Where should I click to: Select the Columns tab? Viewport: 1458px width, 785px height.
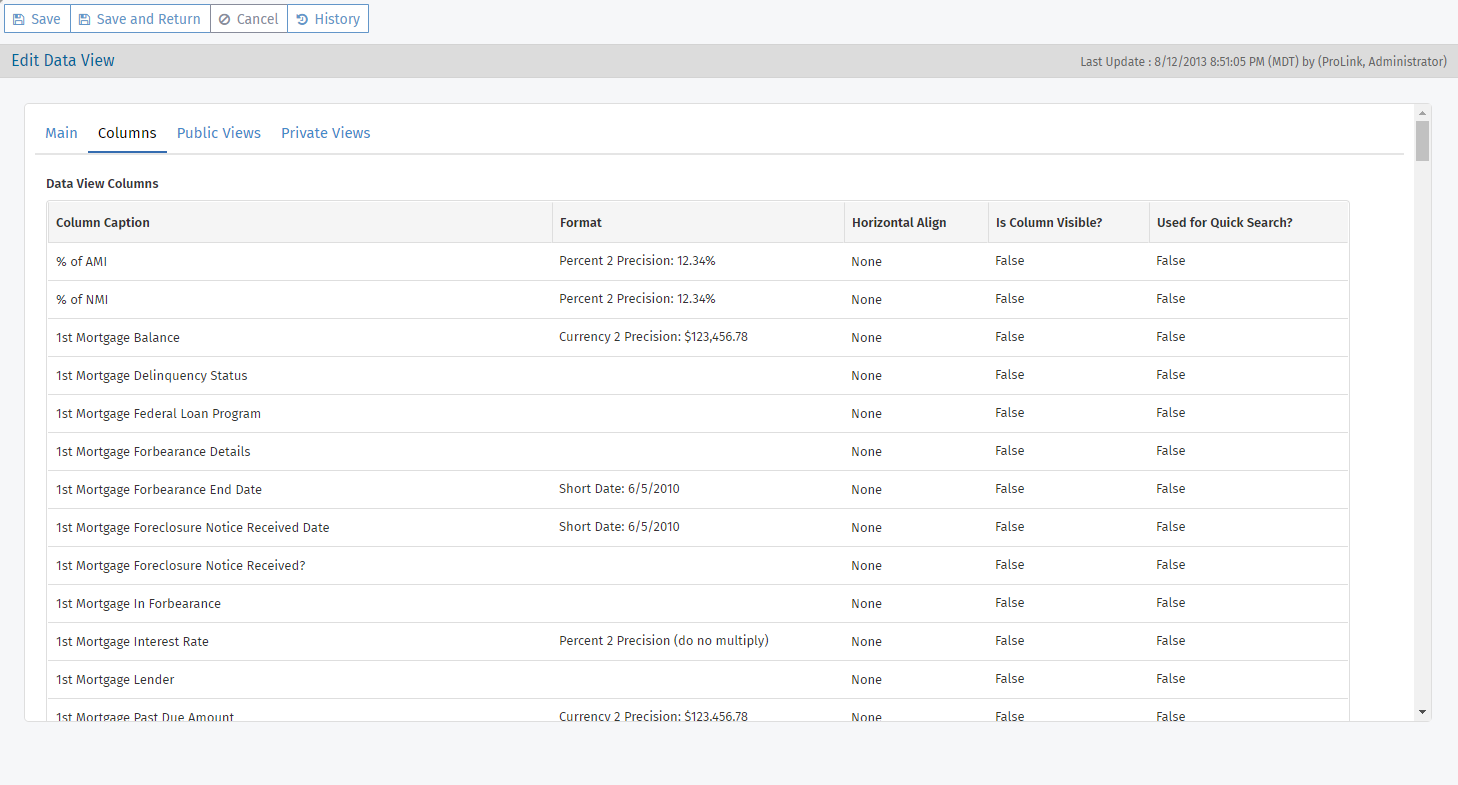(127, 133)
